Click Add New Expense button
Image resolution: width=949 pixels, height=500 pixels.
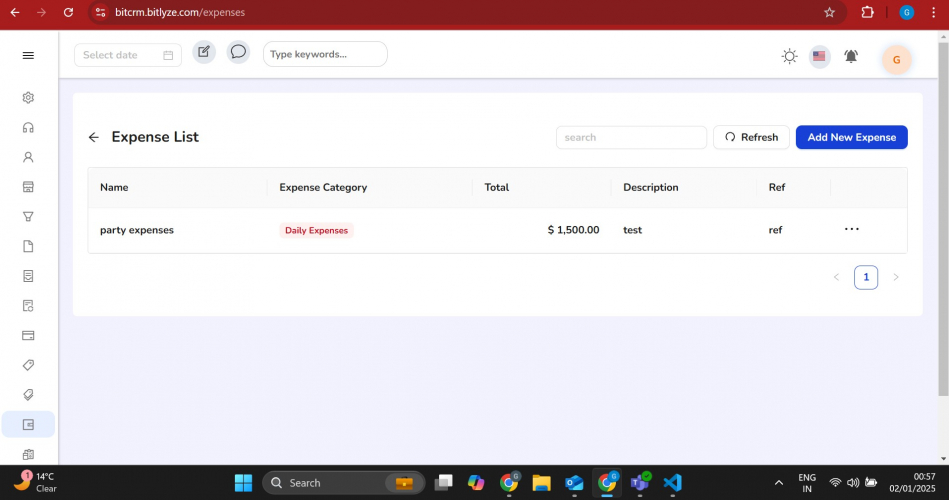click(851, 137)
